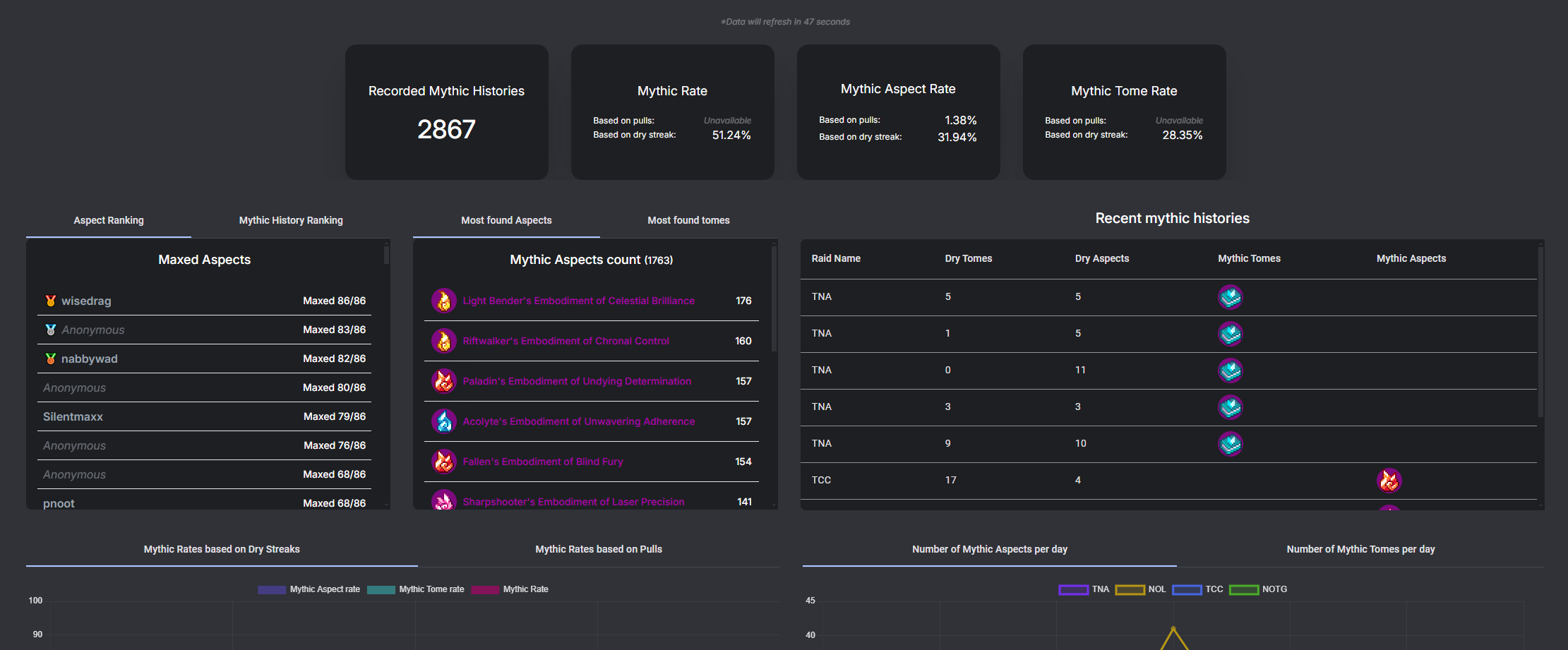Toggle the Mythic Rate legend series
This screenshot has height=650, width=1568.
tap(510, 589)
